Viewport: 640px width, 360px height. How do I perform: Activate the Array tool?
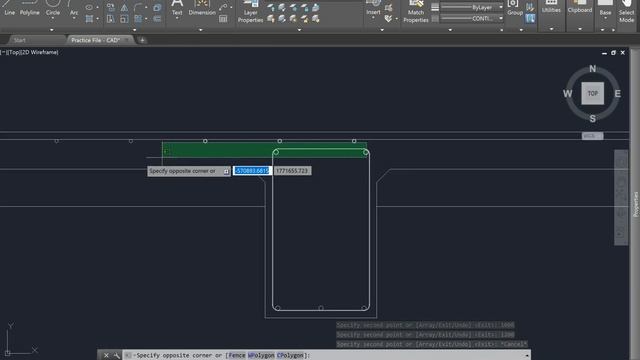click(x=138, y=19)
